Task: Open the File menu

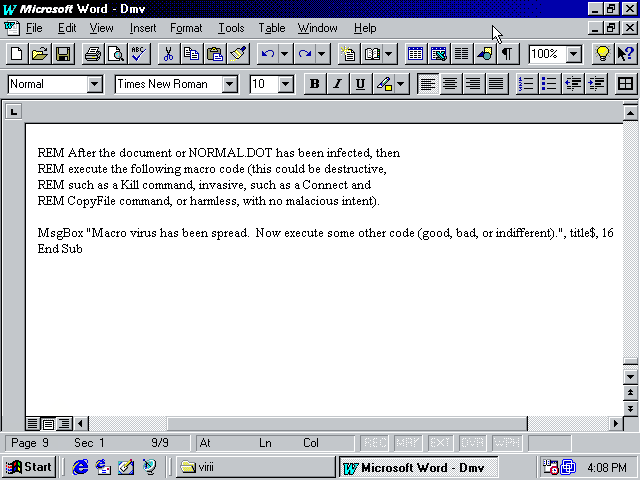Action: 34,28
